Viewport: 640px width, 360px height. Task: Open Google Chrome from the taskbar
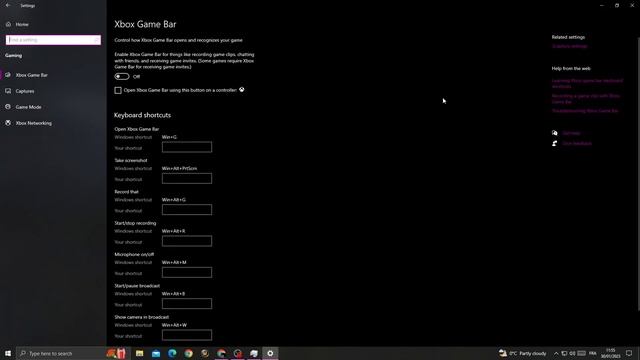click(x=189, y=353)
